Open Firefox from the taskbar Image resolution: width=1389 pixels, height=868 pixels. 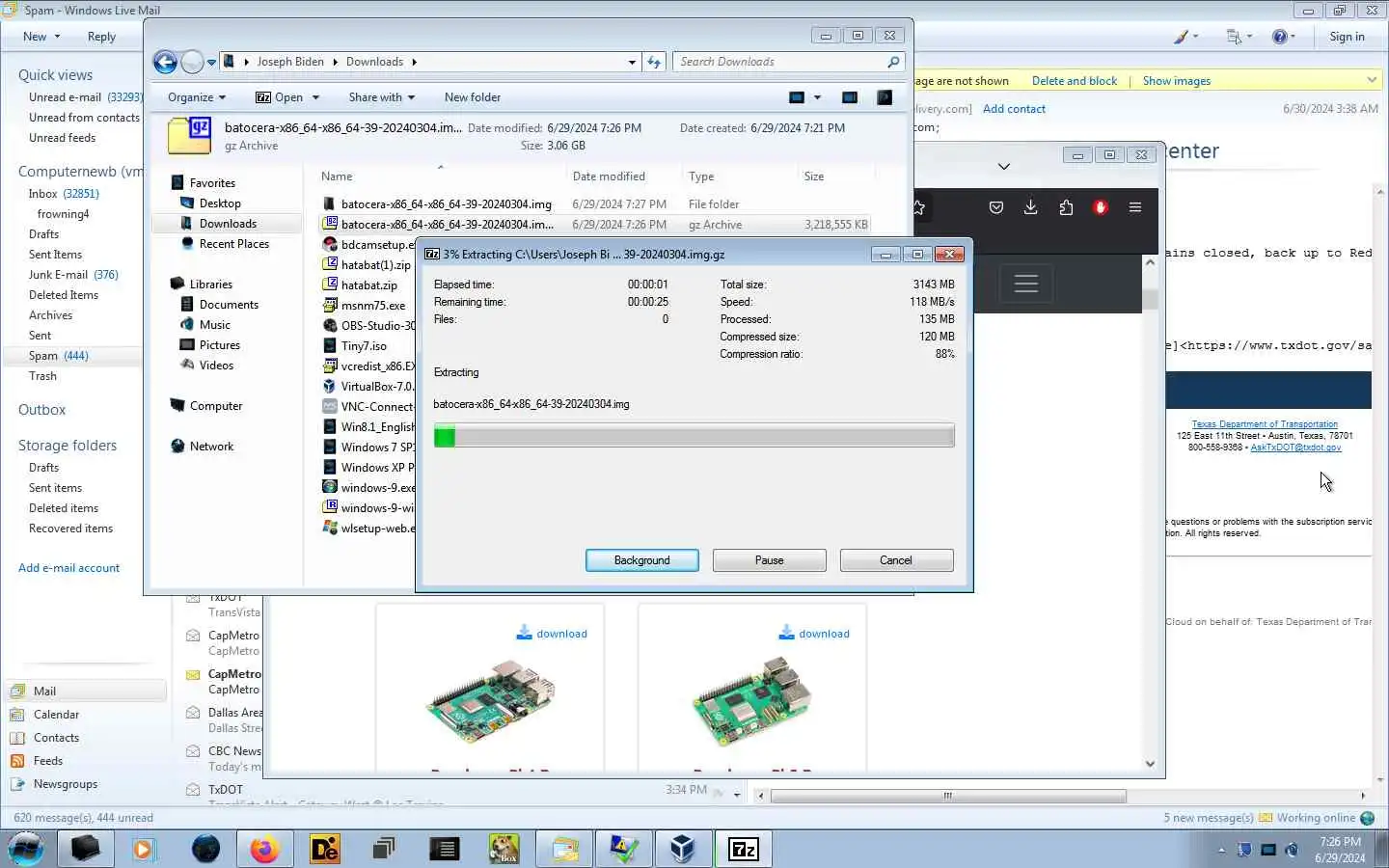(263, 849)
